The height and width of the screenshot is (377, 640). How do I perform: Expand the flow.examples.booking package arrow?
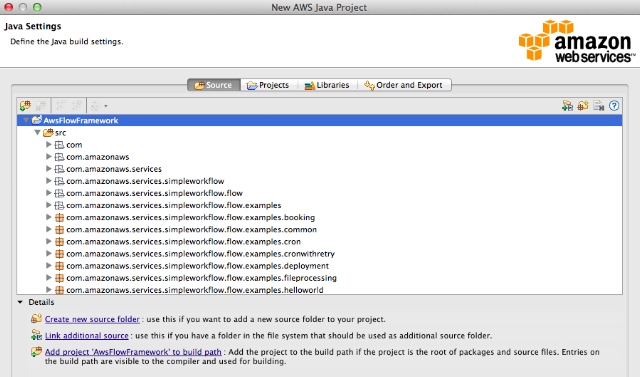coord(49,217)
